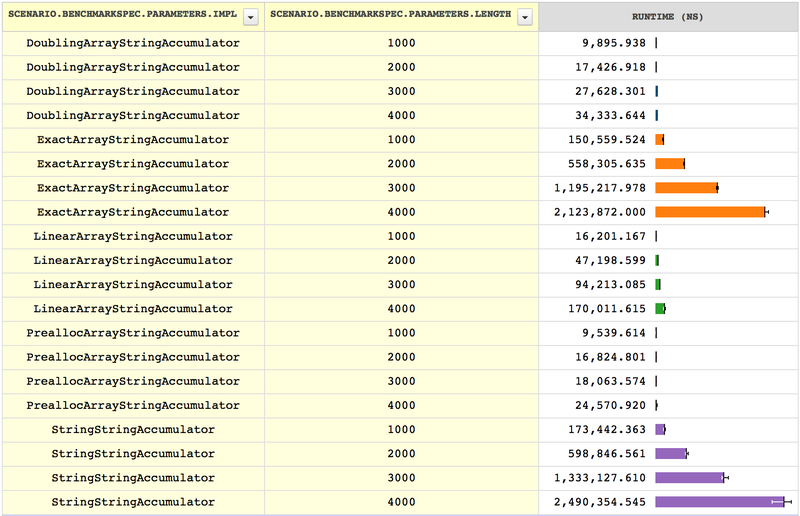Open the IMPL column filter dropdown
The height and width of the screenshot is (516, 800).
click(x=250, y=16)
